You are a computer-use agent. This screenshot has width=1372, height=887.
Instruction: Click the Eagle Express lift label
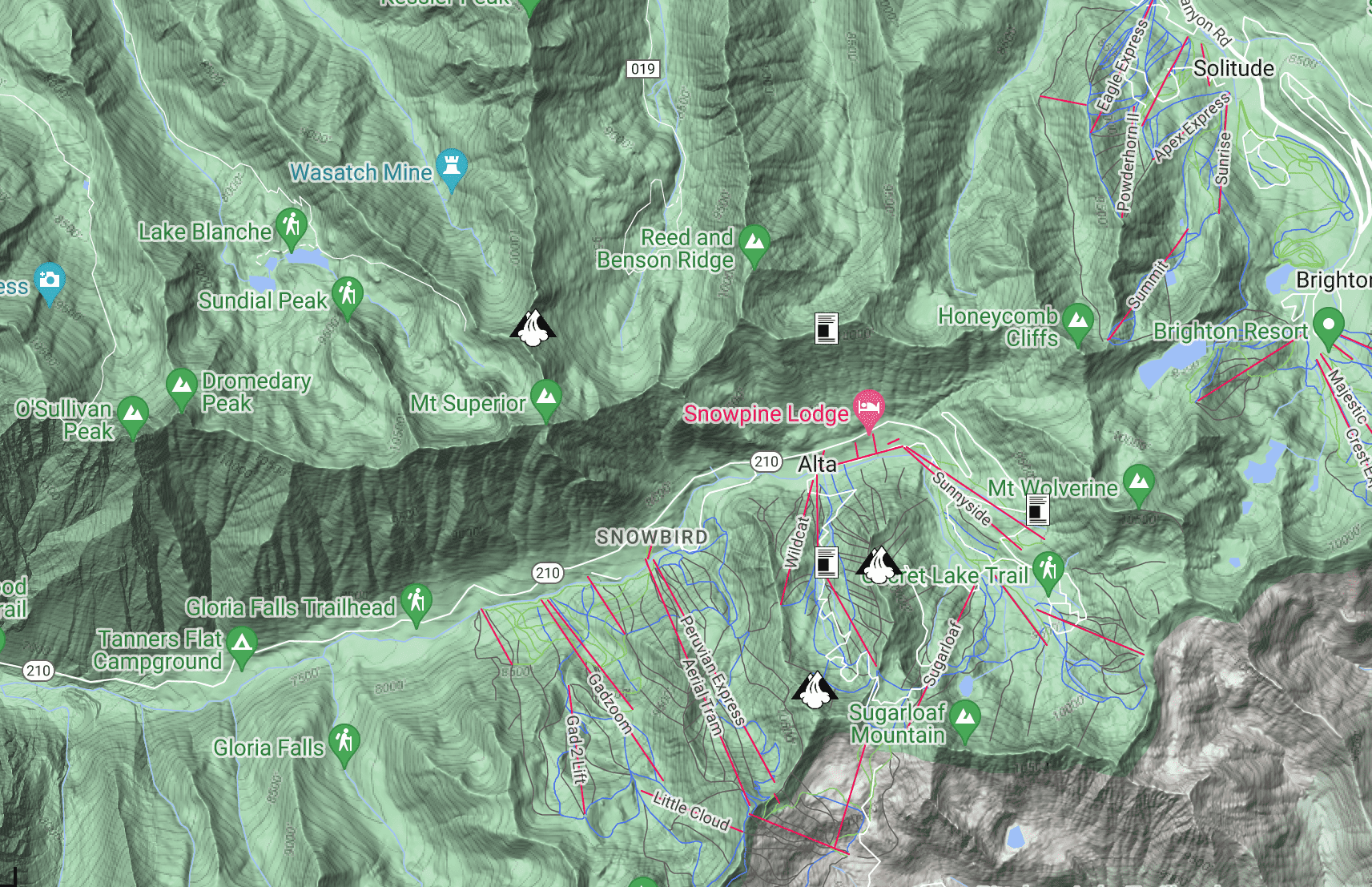click(1121, 66)
